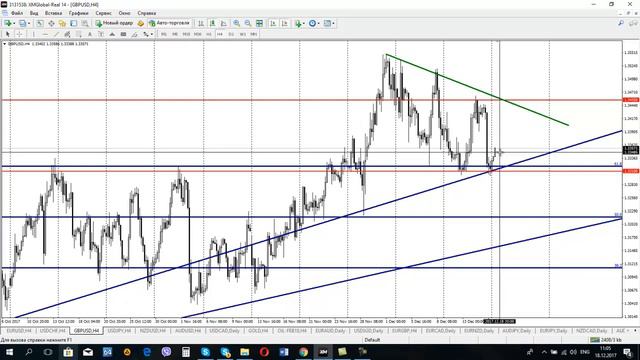640x360 pixels.
Task: Switch to W1 timeframe
Action: click(x=243, y=34)
